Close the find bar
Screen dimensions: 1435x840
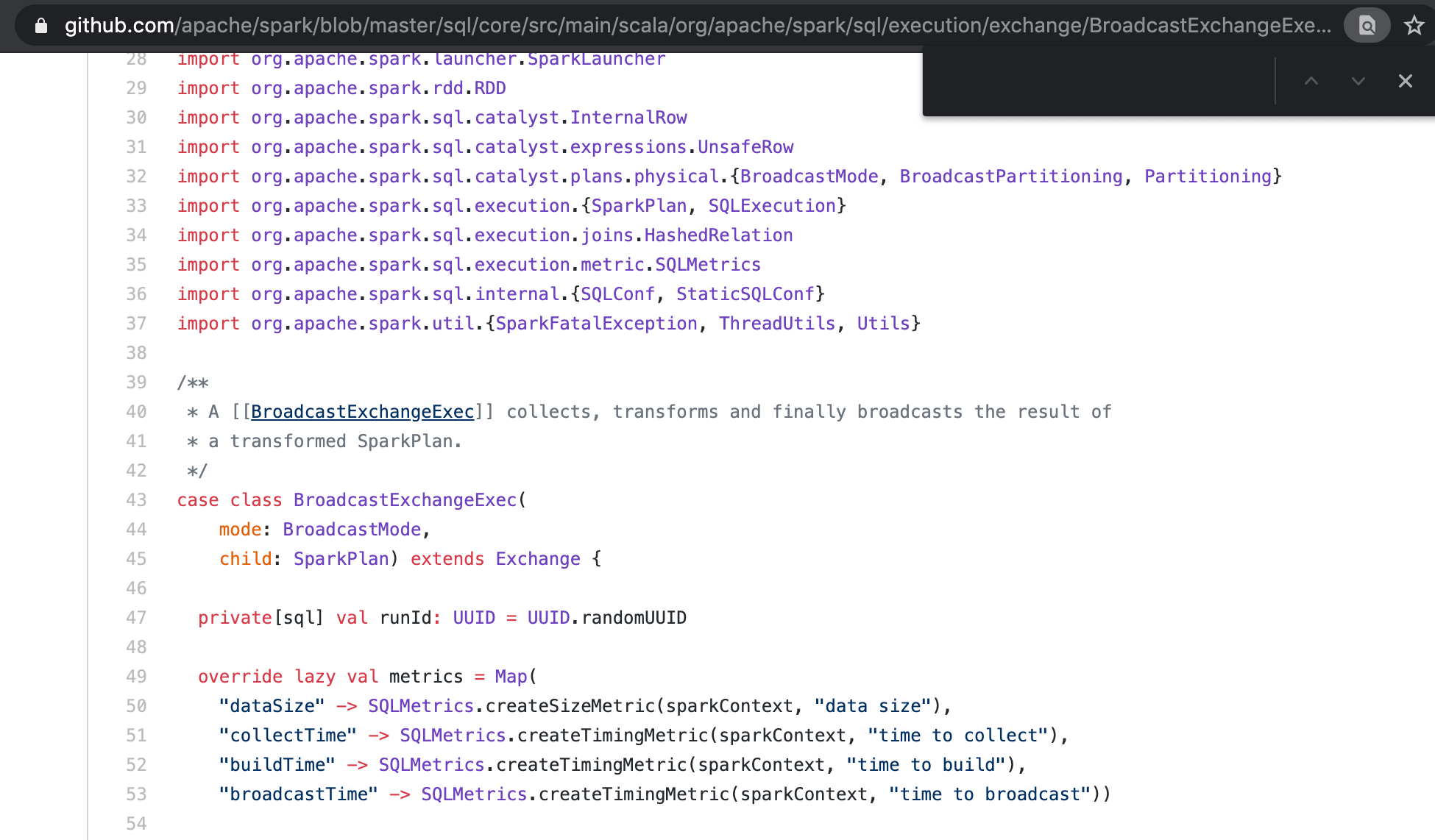click(x=1406, y=81)
